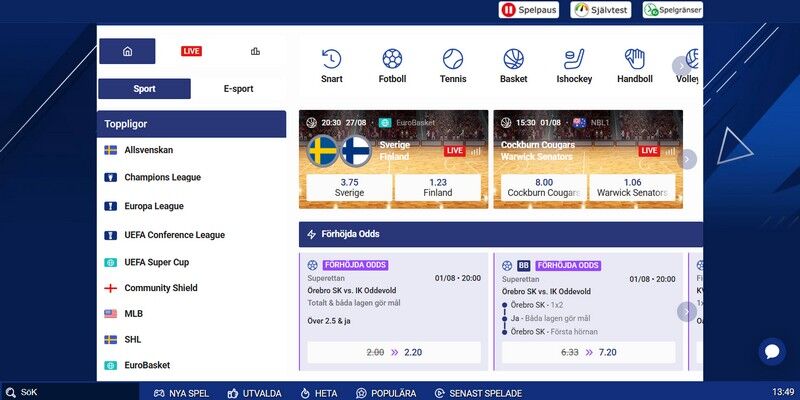Click the Sweden team flag circle
The height and width of the screenshot is (400, 800).
322,151
